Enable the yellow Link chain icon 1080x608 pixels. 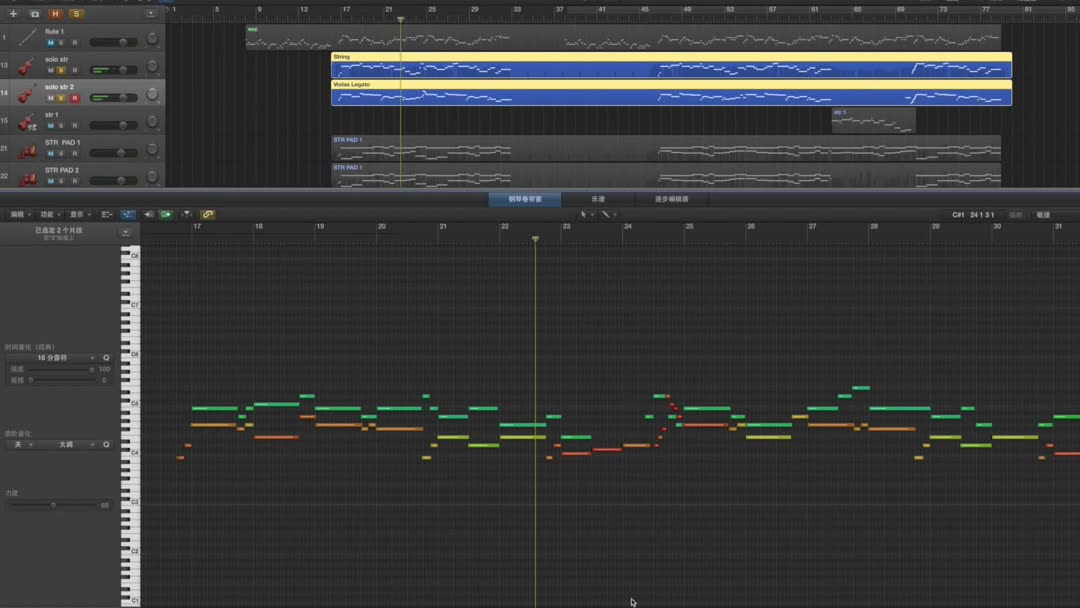tap(206, 213)
